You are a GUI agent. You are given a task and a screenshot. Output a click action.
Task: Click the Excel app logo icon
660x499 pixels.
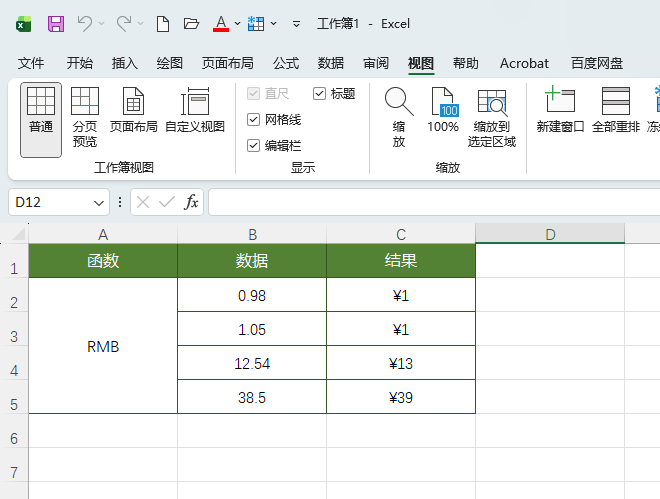(x=24, y=24)
